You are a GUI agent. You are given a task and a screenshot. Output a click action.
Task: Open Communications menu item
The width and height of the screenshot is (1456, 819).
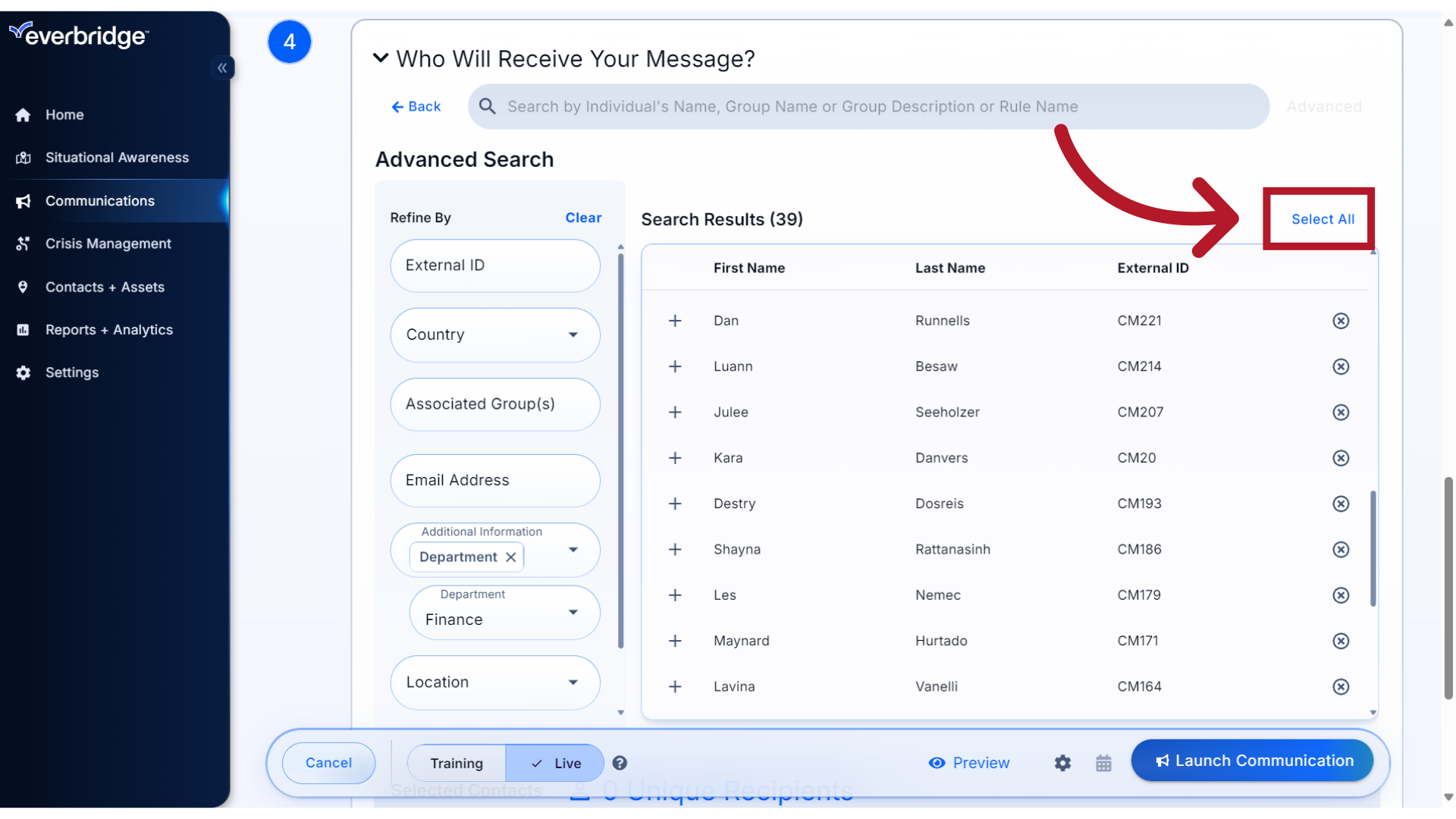pos(100,200)
